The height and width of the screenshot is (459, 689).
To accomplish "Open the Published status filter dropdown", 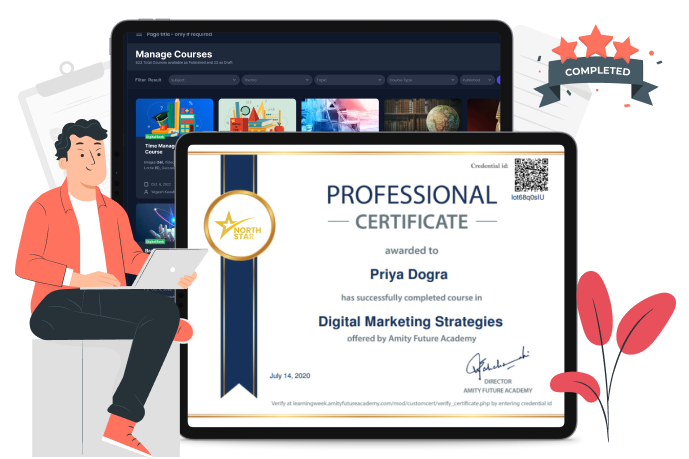I will coord(475,79).
